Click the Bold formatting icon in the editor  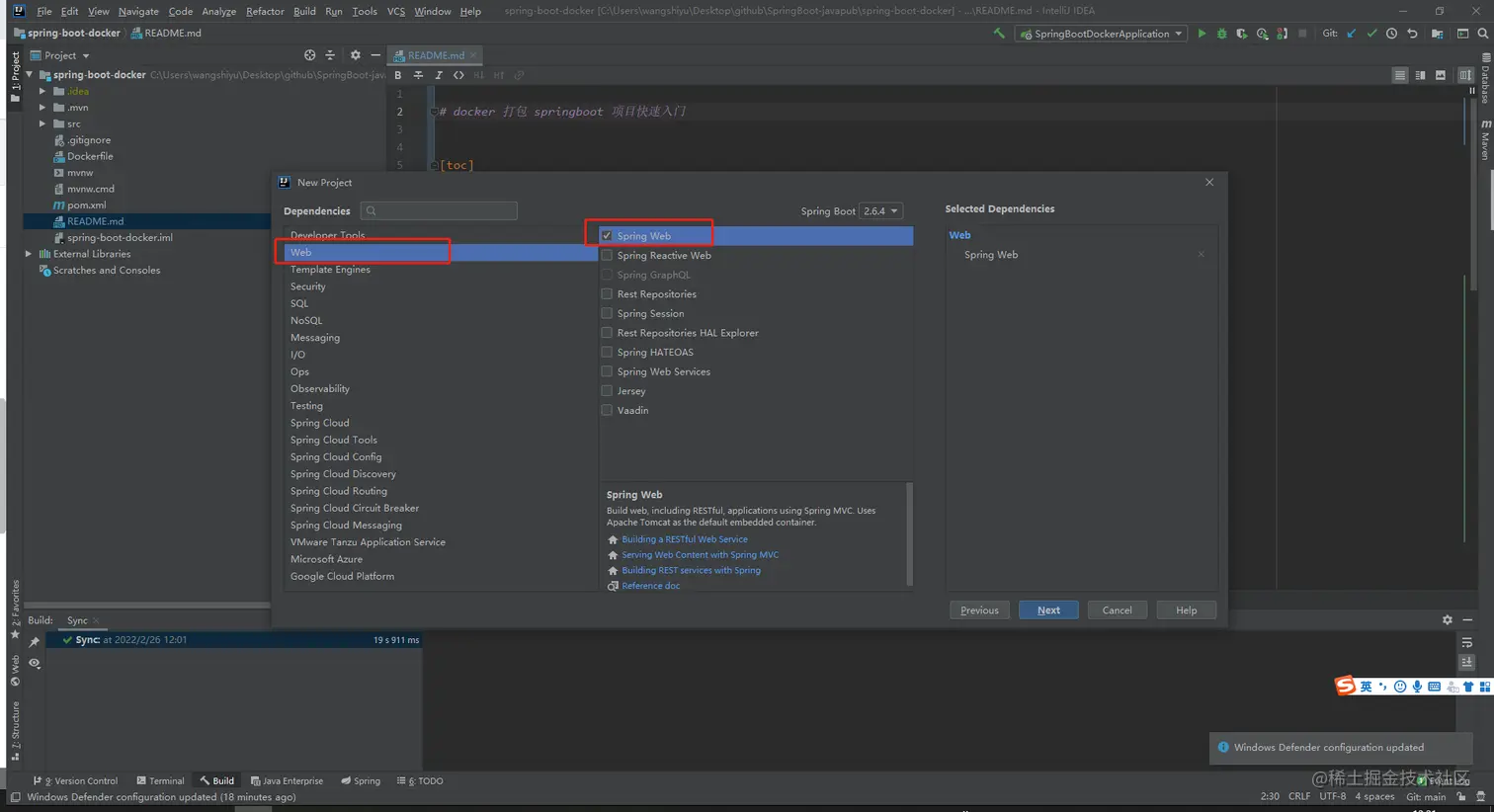pyautogui.click(x=398, y=75)
